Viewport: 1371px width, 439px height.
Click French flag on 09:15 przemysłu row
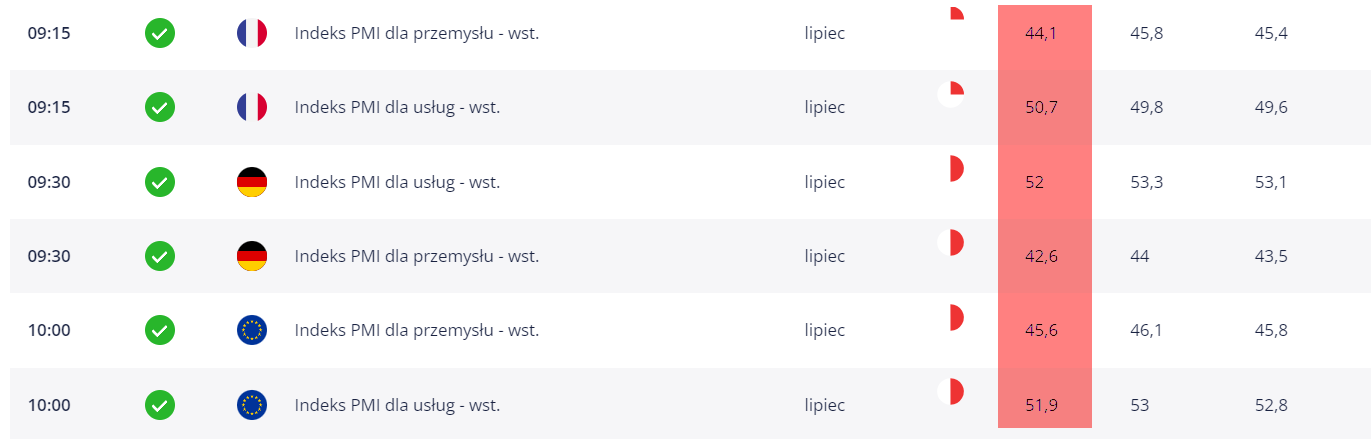click(252, 33)
